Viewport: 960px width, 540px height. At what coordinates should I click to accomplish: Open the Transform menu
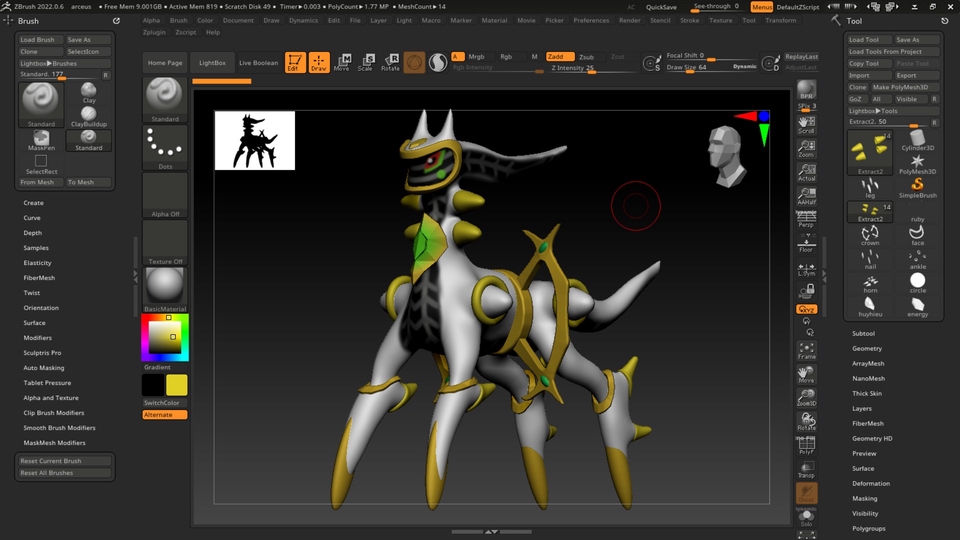coord(781,20)
